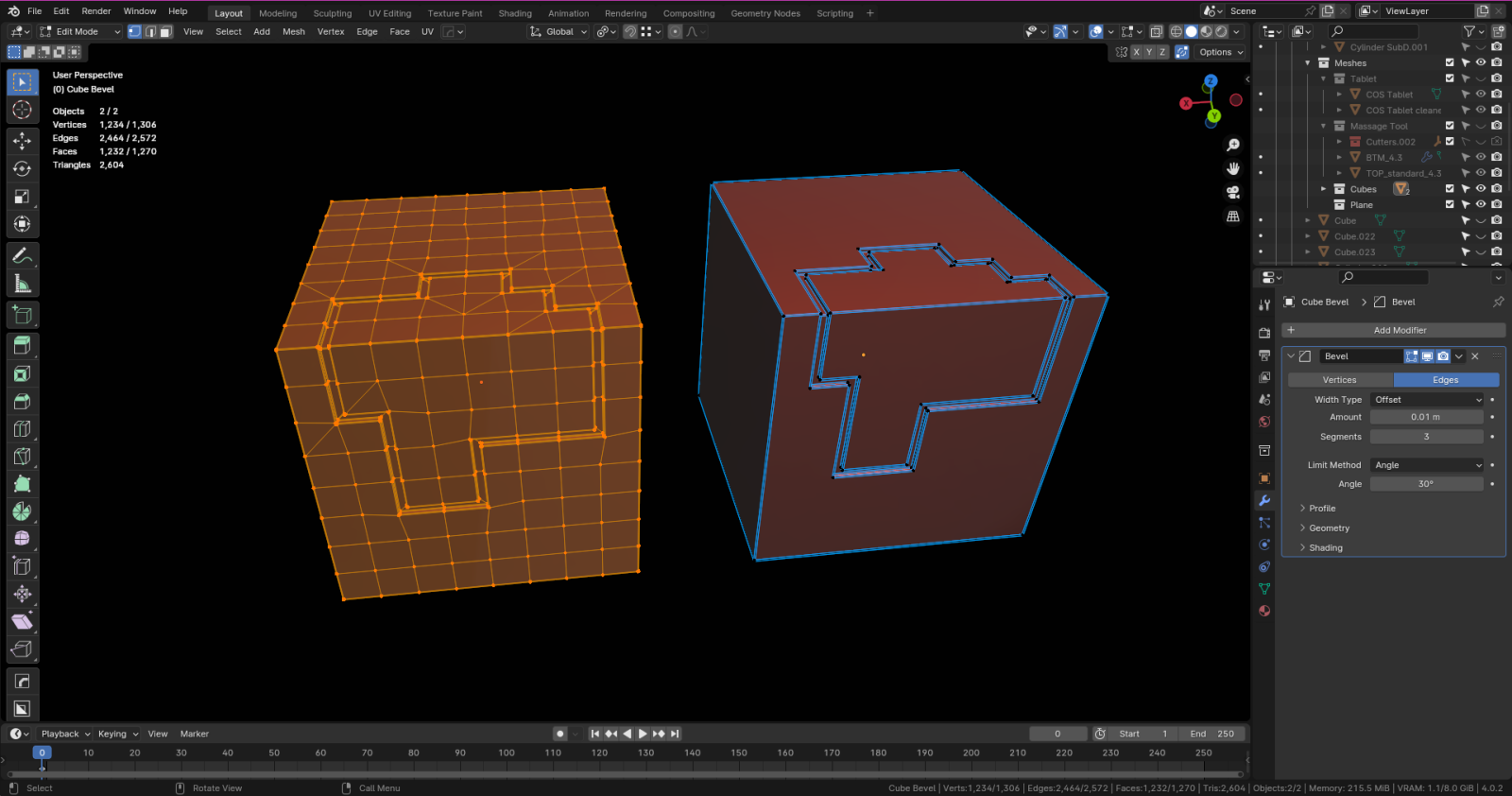The image size is (1512, 796).
Task: Select the Edges affect button
Action: tap(1446, 380)
